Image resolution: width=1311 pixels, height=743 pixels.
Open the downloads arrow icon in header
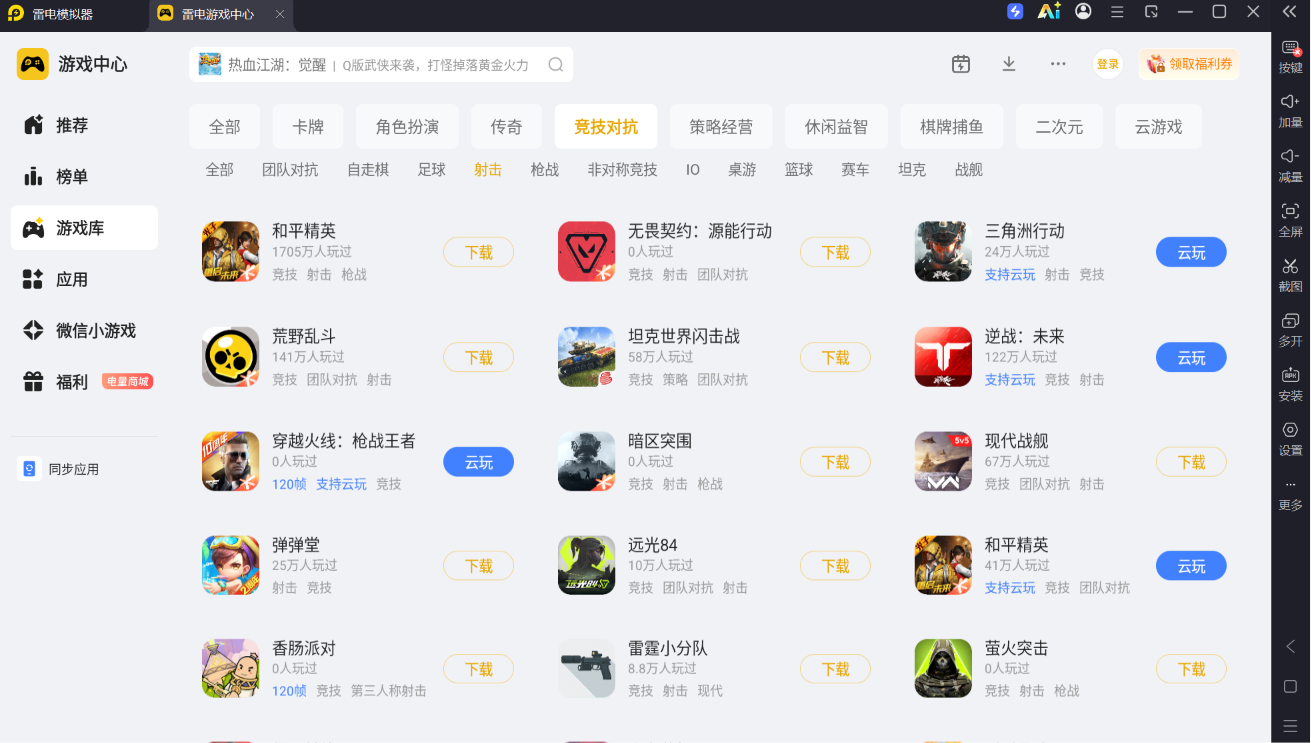click(1009, 64)
